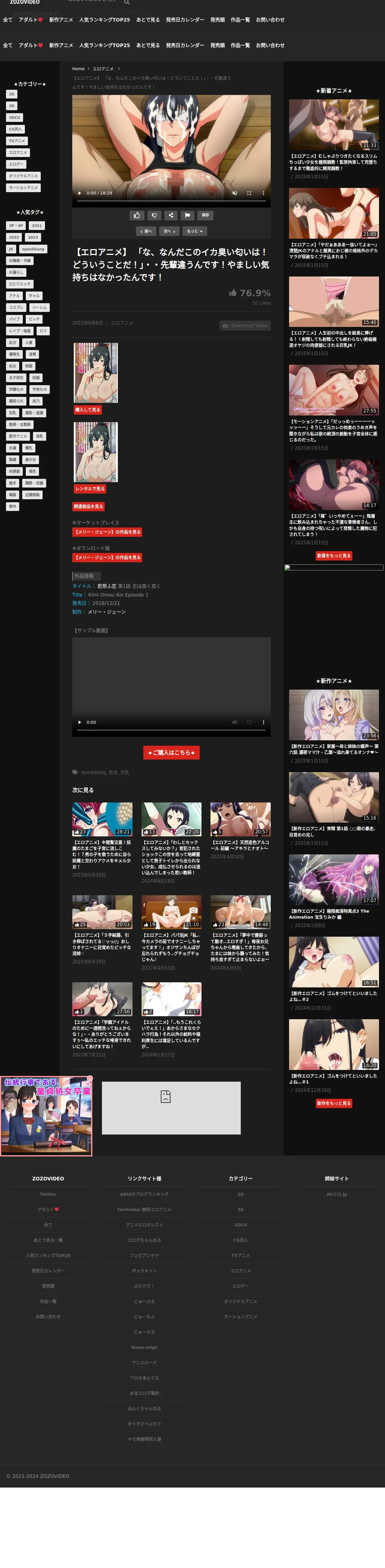Click the thumbs-up like button

[x=137, y=215]
